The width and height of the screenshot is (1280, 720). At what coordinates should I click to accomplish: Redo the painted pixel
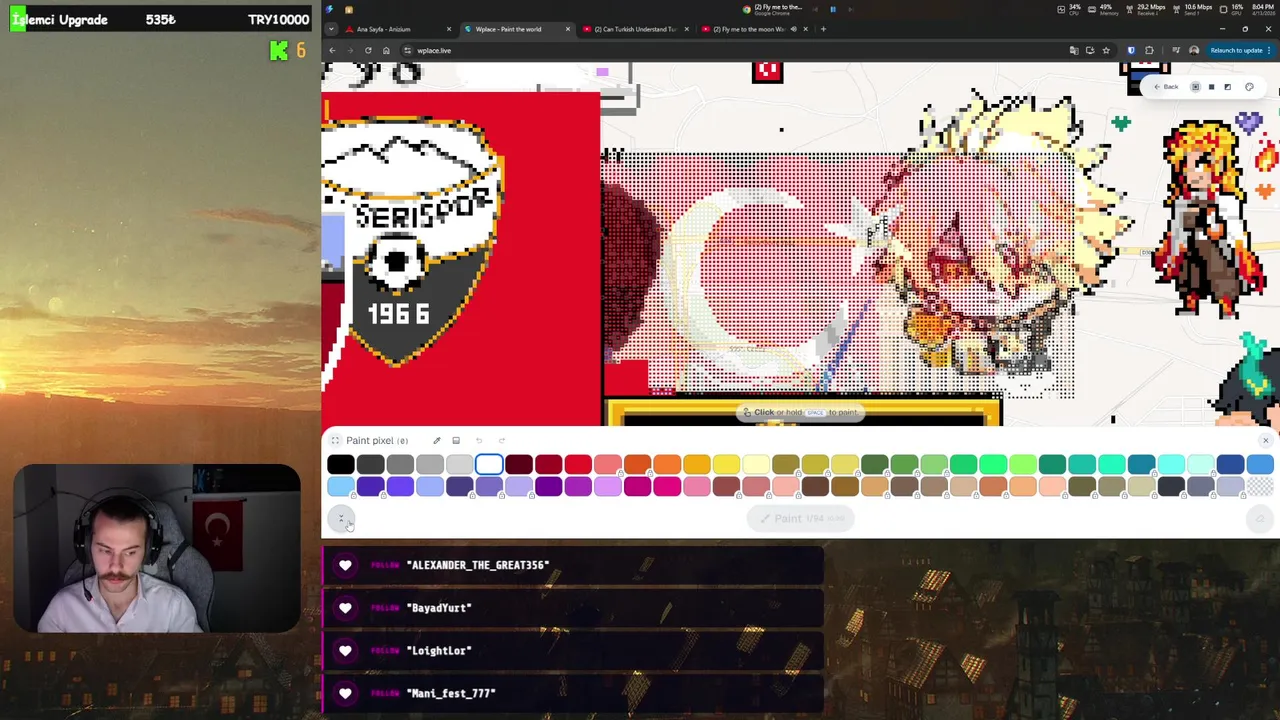point(502,440)
